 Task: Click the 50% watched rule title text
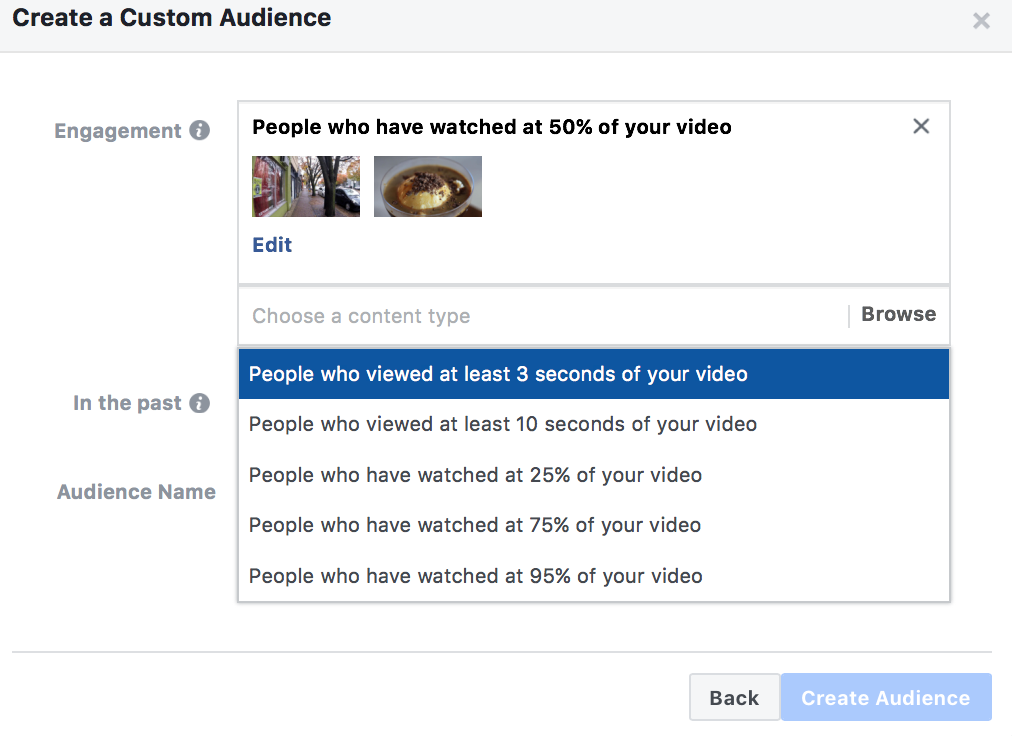tap(492, 126)
